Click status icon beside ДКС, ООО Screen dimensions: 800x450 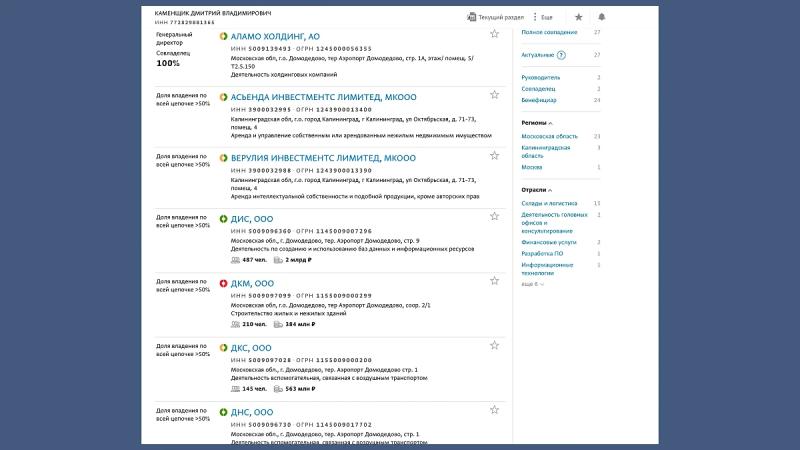point(223,348)
